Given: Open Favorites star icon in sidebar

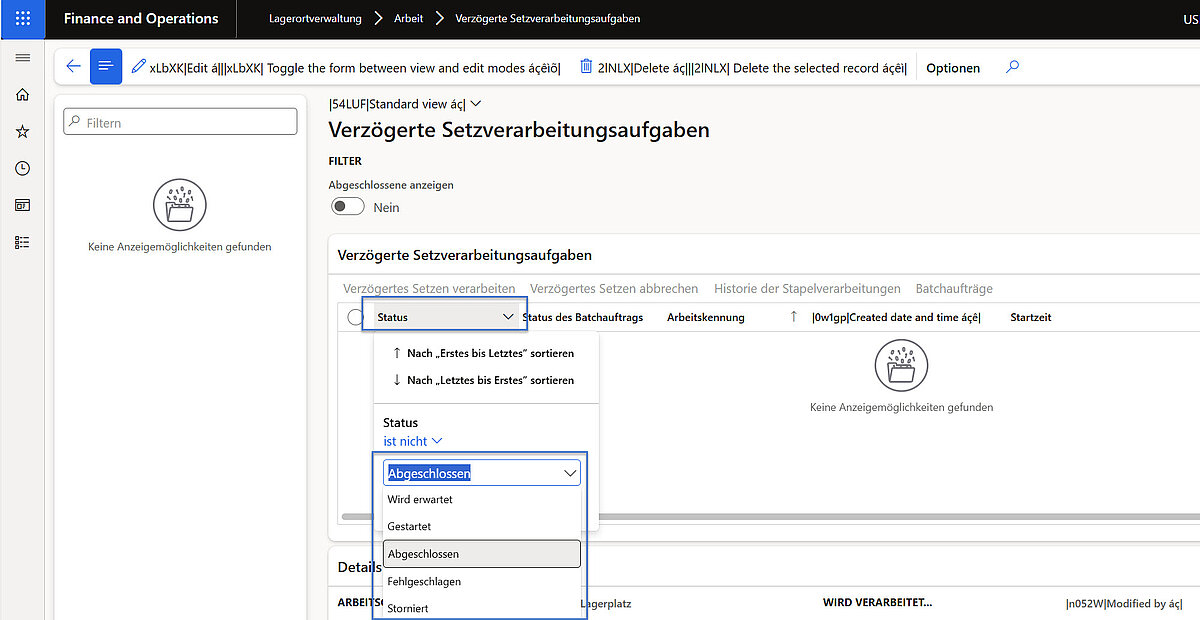Looking at the screenshot, I should click(22, 132).
